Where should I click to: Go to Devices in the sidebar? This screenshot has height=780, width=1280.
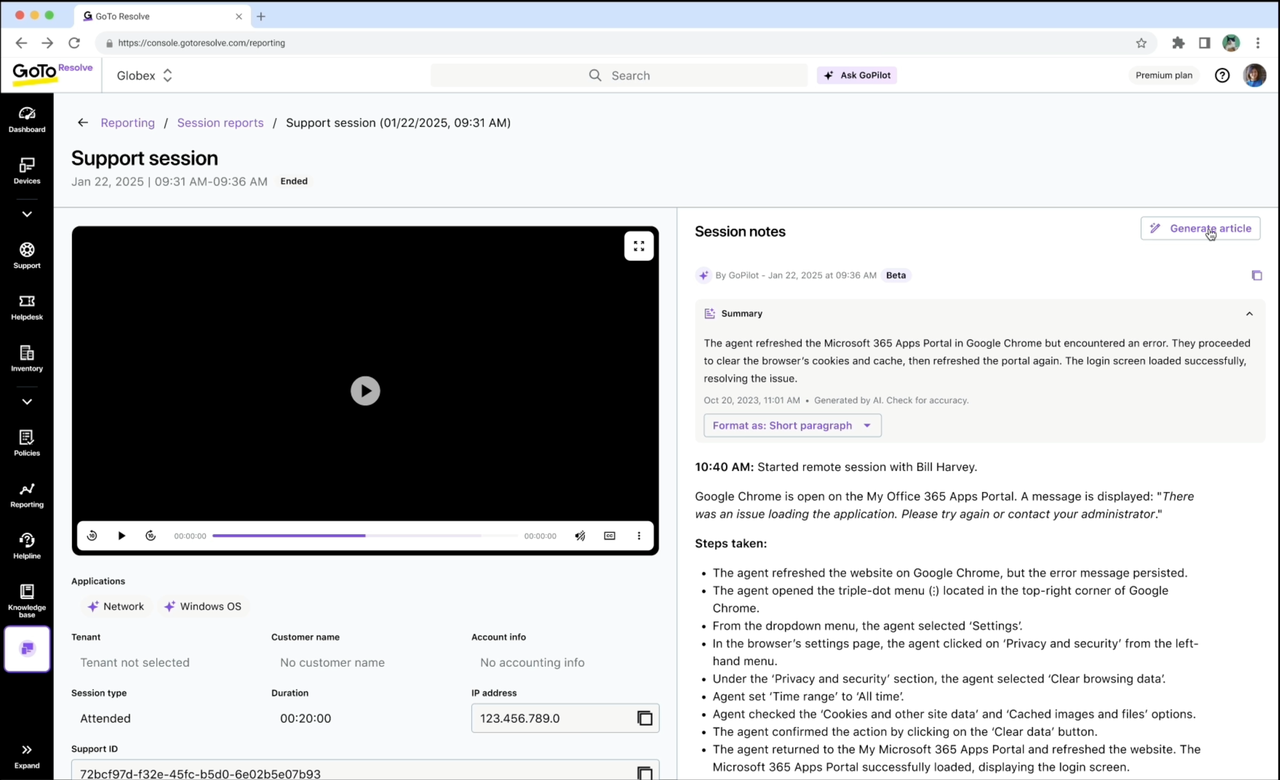27,171
